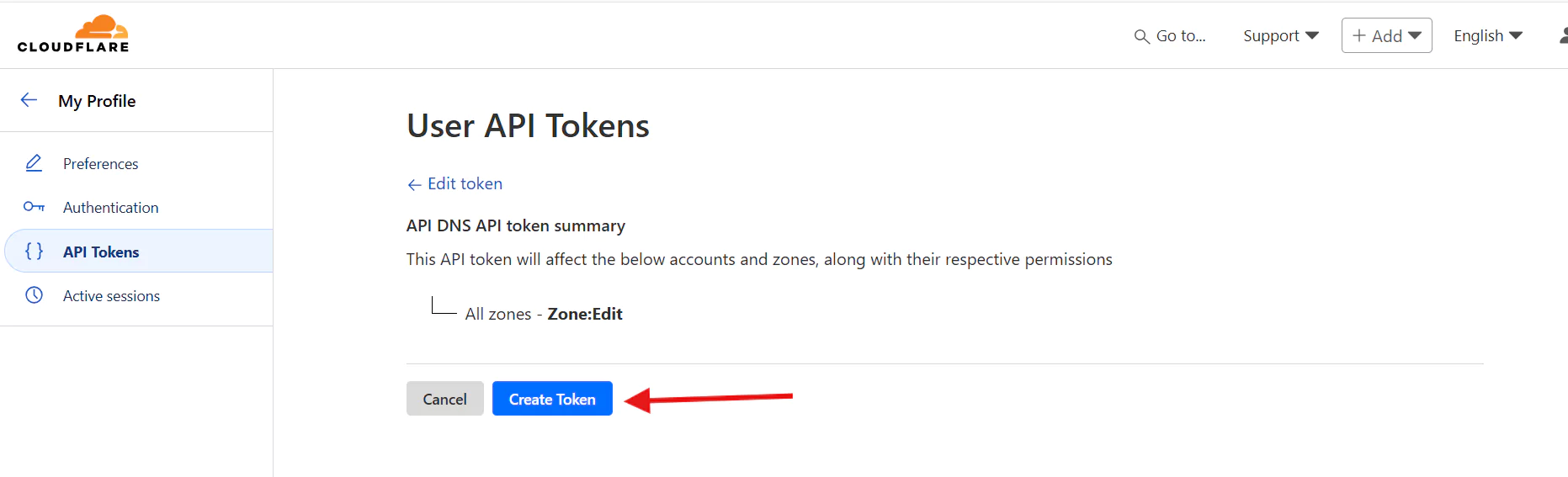Expand the Add dropdown menu
This screenshot has width=1568, height=477.
[1386, 35]
